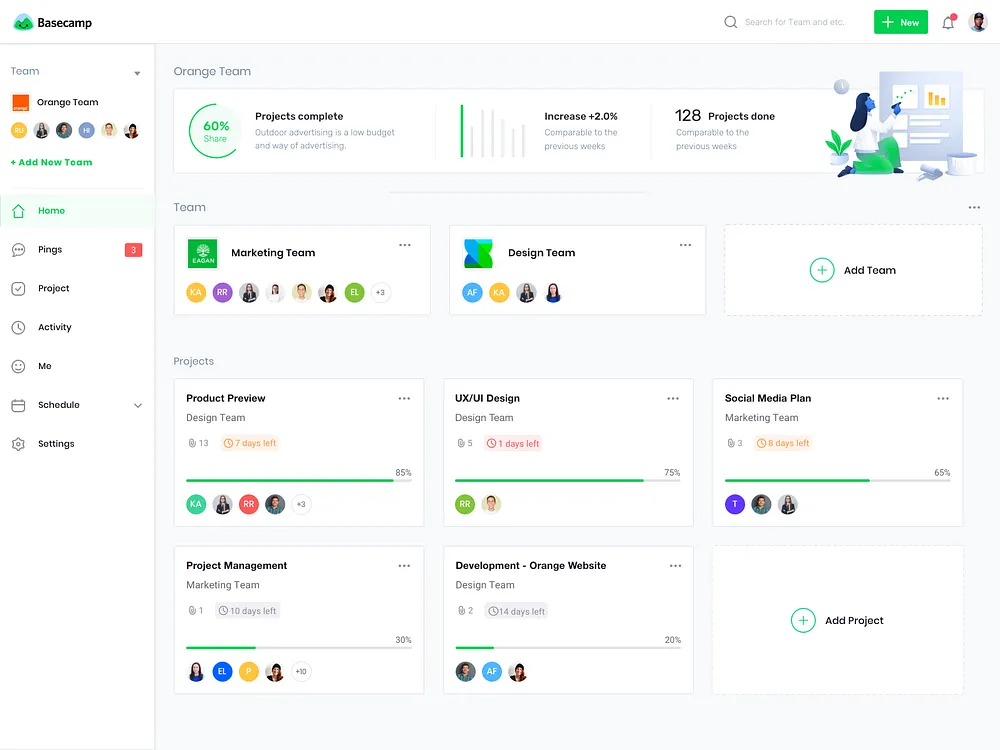Image resolution: width=1000 pixels, height=750 pixels.
Task: Click the P avatar on Project Management
Action: coord(248,672)
